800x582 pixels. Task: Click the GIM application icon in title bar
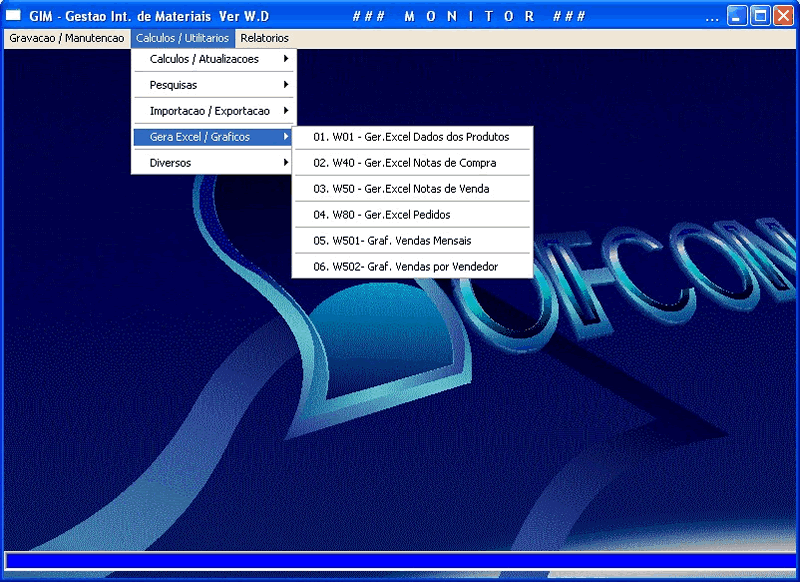pyautogui.click(x=13, y=16)
